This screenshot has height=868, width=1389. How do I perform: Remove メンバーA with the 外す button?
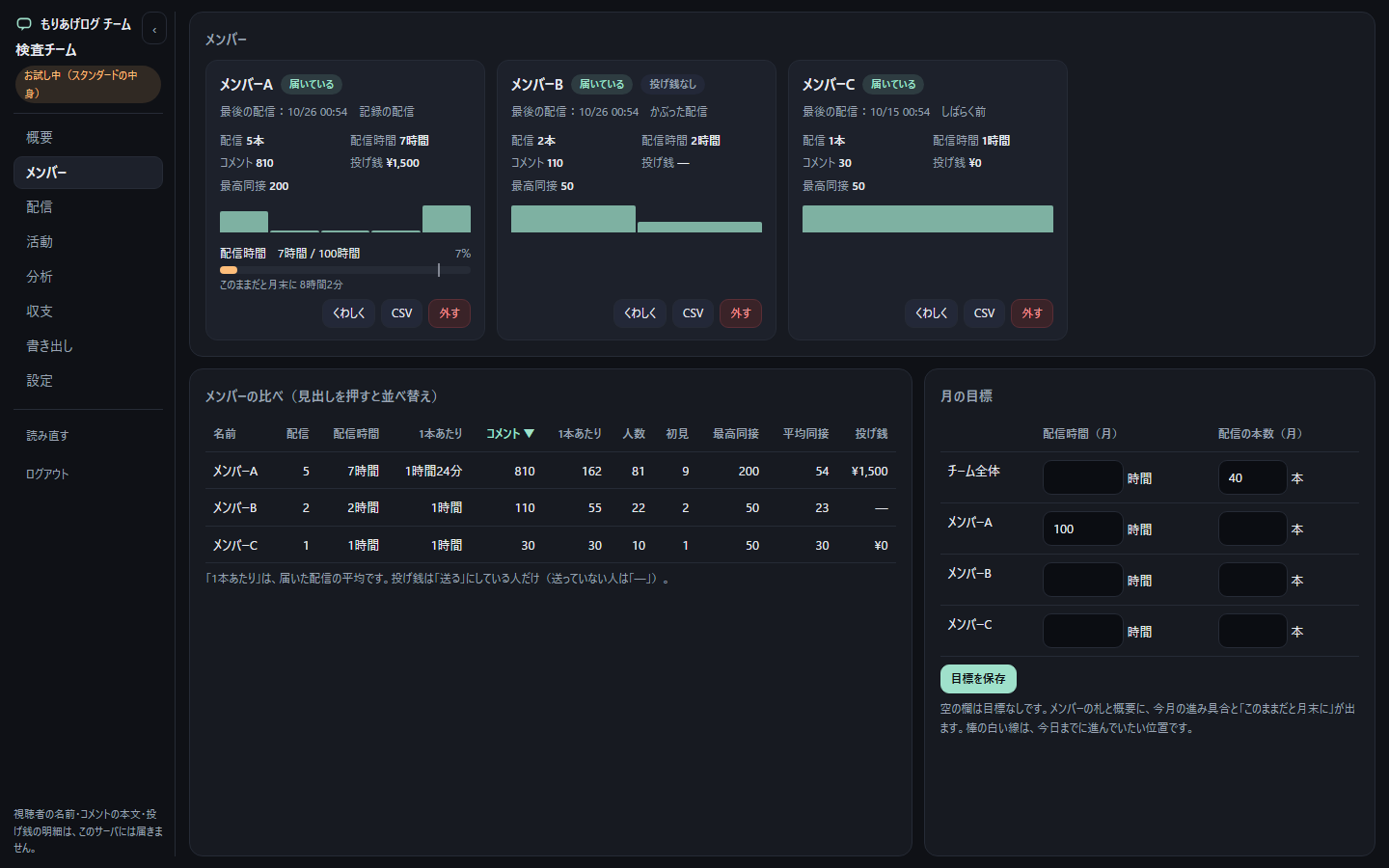point(449,313)
